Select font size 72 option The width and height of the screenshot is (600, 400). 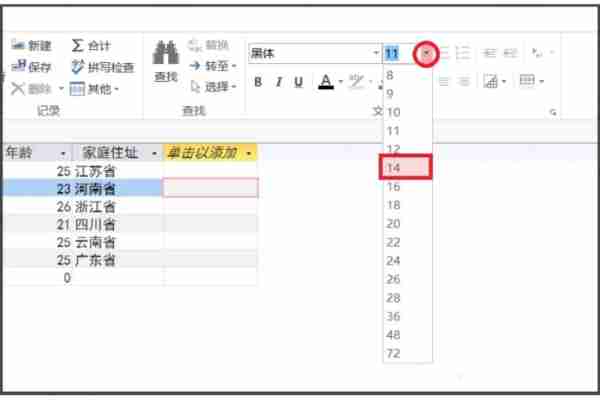coord(408,353)
